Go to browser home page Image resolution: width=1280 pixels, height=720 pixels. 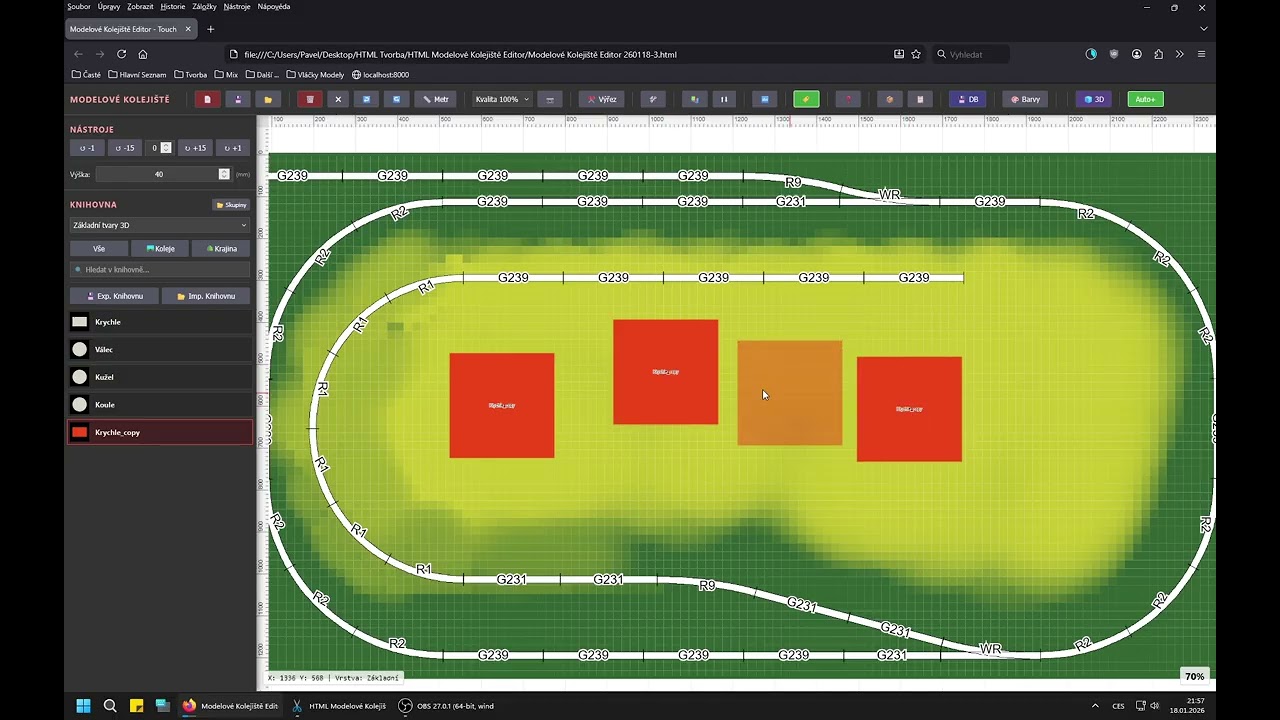tap(143, 54)
